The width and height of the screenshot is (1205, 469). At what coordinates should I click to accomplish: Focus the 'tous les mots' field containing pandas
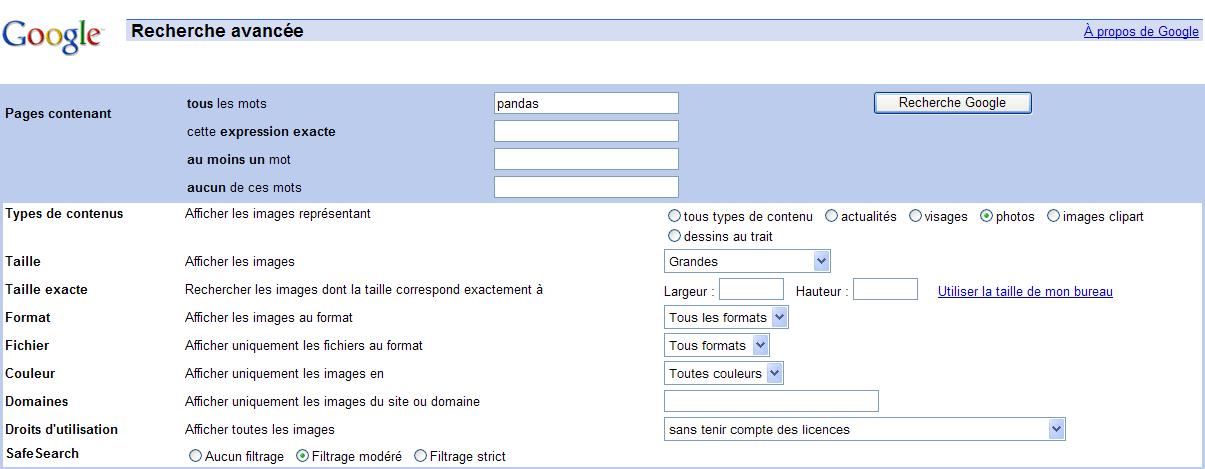(x=586, y=103)
